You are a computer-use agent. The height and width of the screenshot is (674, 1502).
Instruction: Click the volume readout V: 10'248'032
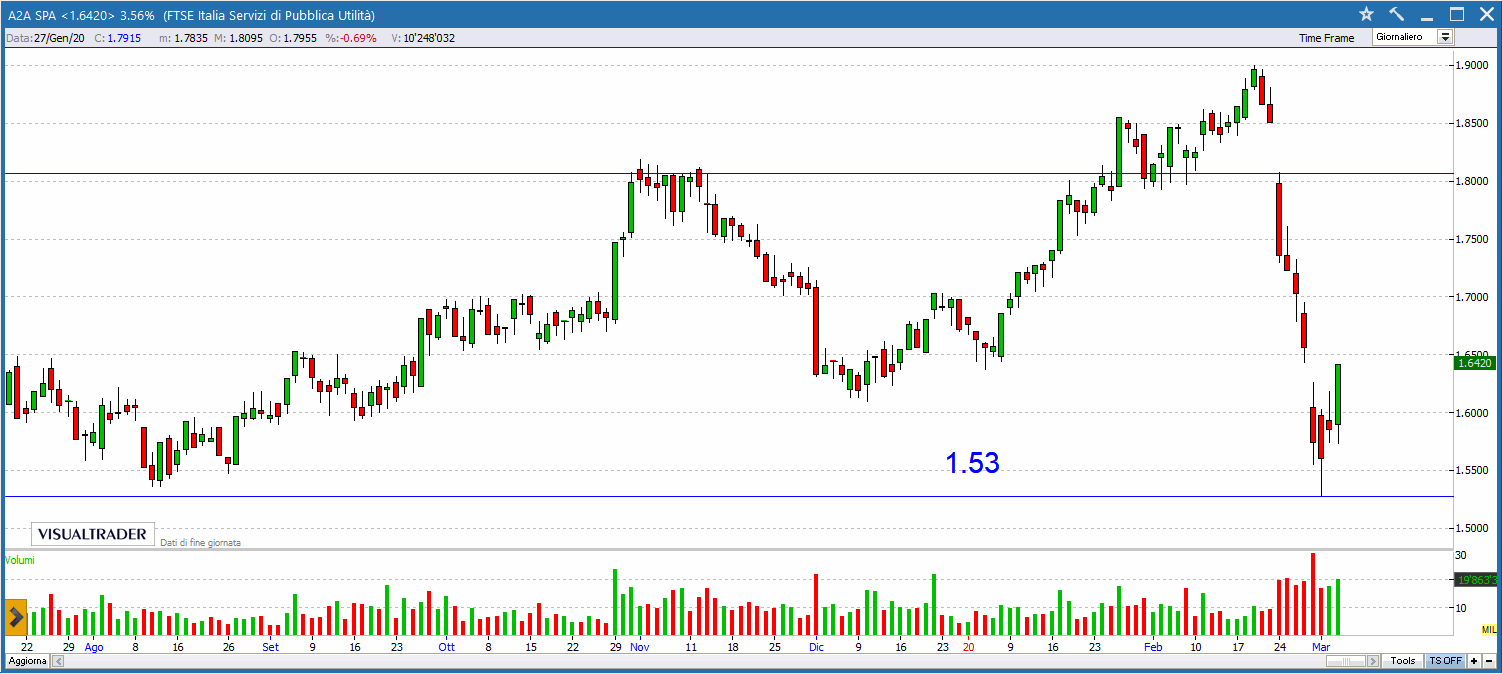point(424,38)
